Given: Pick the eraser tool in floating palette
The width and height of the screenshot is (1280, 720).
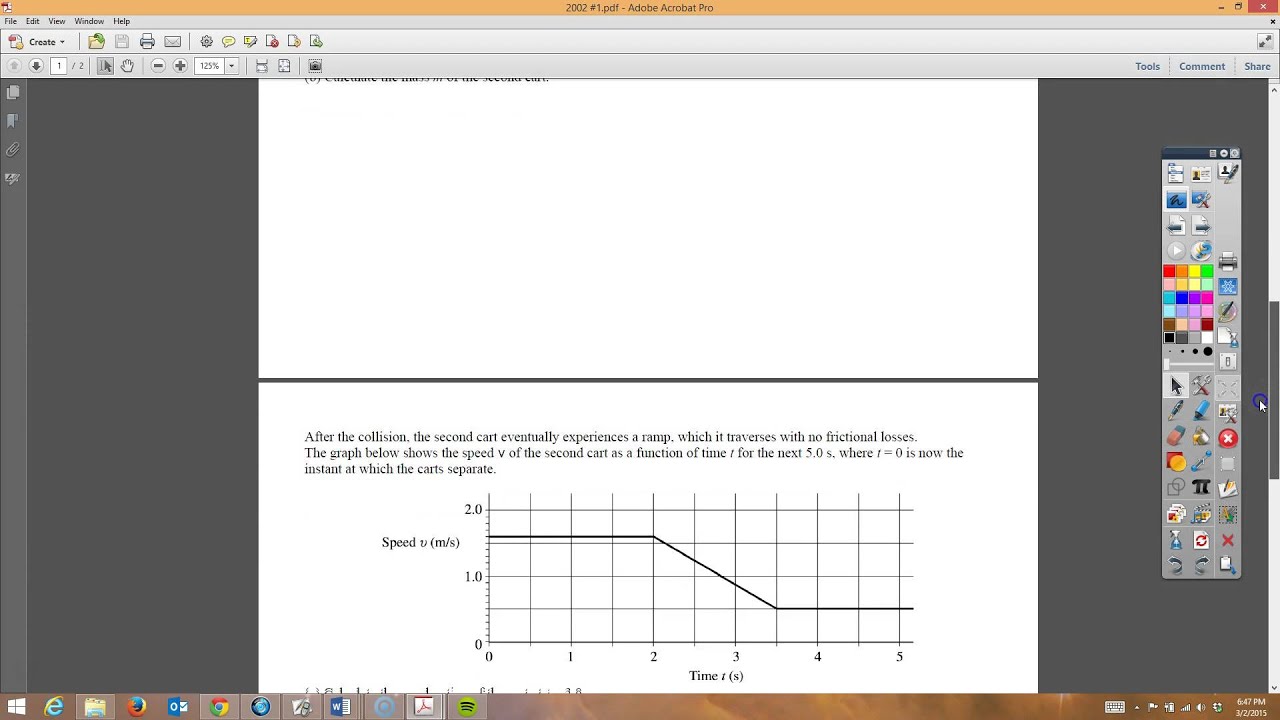Looking at the screenshot, I should (1176, 437).
